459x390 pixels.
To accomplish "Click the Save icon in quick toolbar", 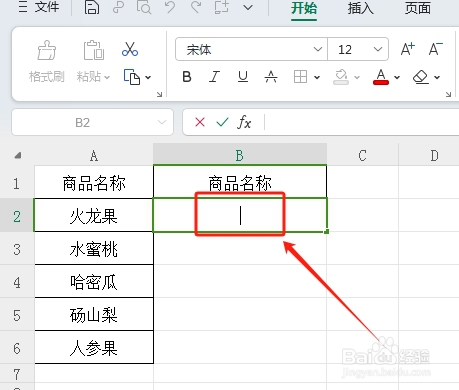I will [91, 7].
